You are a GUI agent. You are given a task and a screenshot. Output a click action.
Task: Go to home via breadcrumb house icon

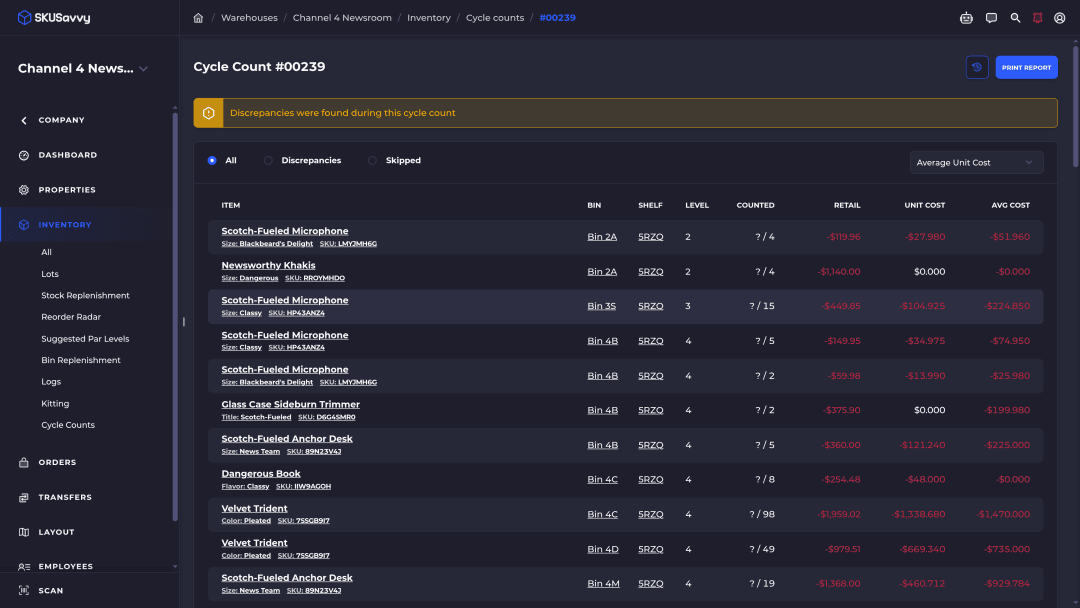[198, 18]
